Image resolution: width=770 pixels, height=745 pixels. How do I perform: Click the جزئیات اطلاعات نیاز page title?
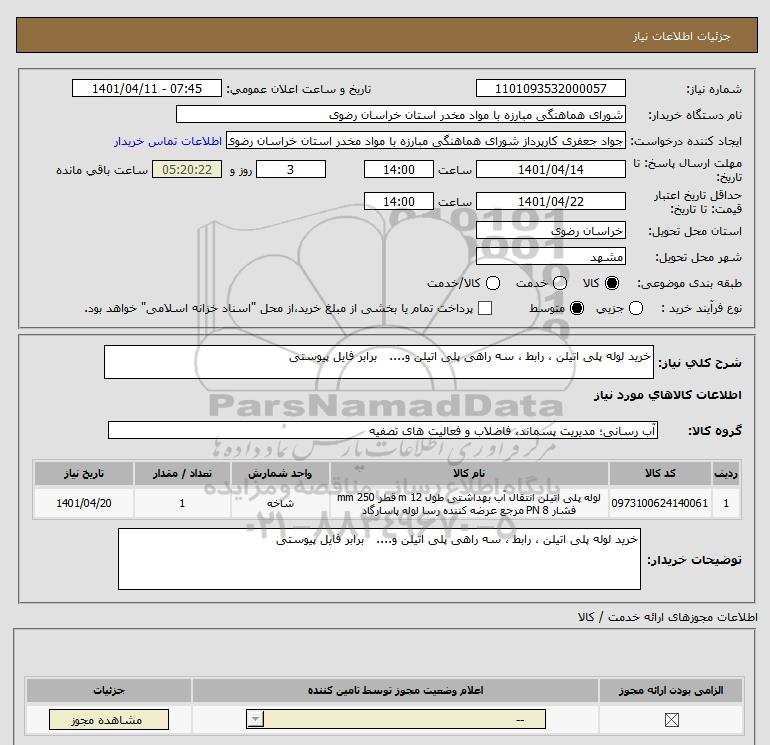(x=682, y=36)
